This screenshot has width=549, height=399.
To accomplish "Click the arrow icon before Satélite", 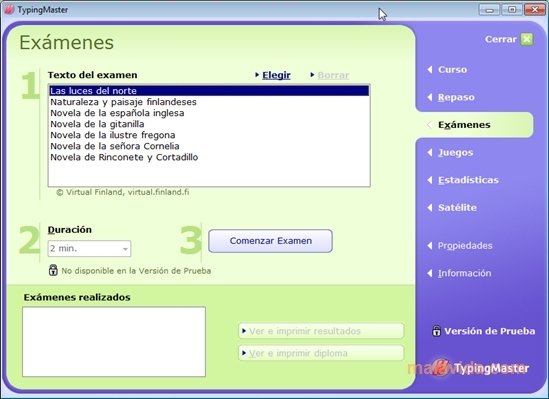I will 430,208.
